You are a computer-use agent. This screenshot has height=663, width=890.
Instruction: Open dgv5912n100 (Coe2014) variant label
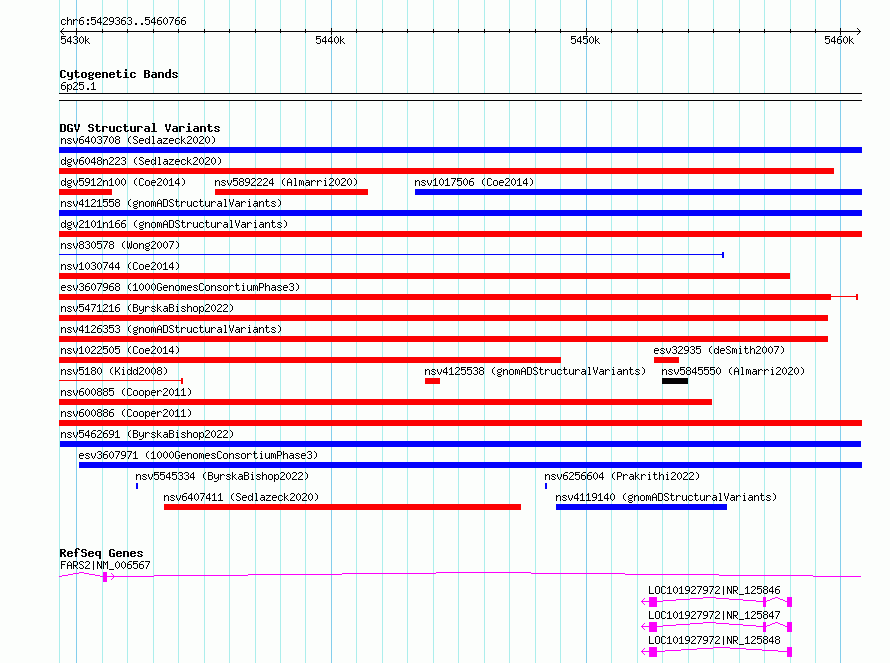pos(123,182)
